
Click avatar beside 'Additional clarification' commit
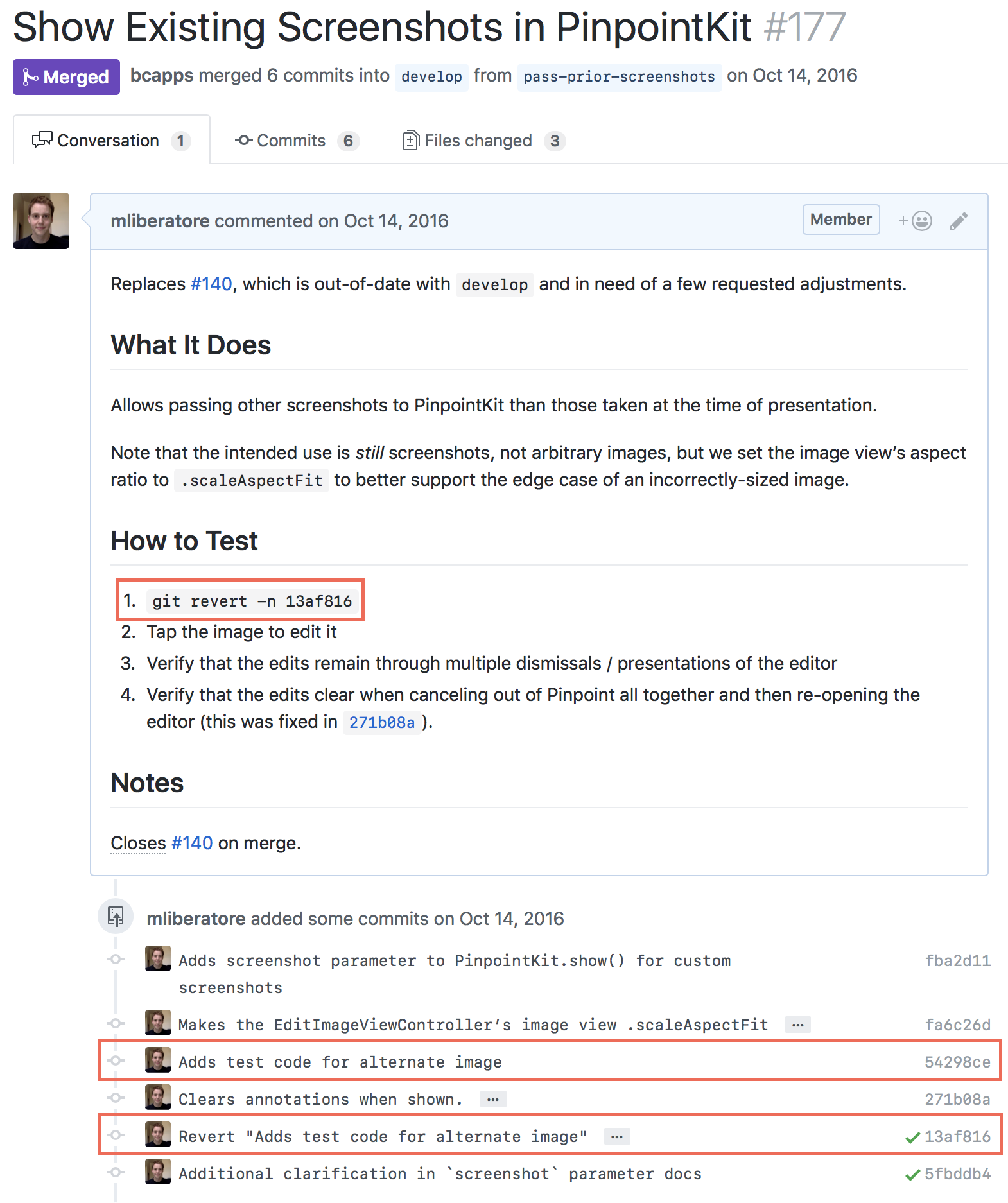click(158, 1172)
